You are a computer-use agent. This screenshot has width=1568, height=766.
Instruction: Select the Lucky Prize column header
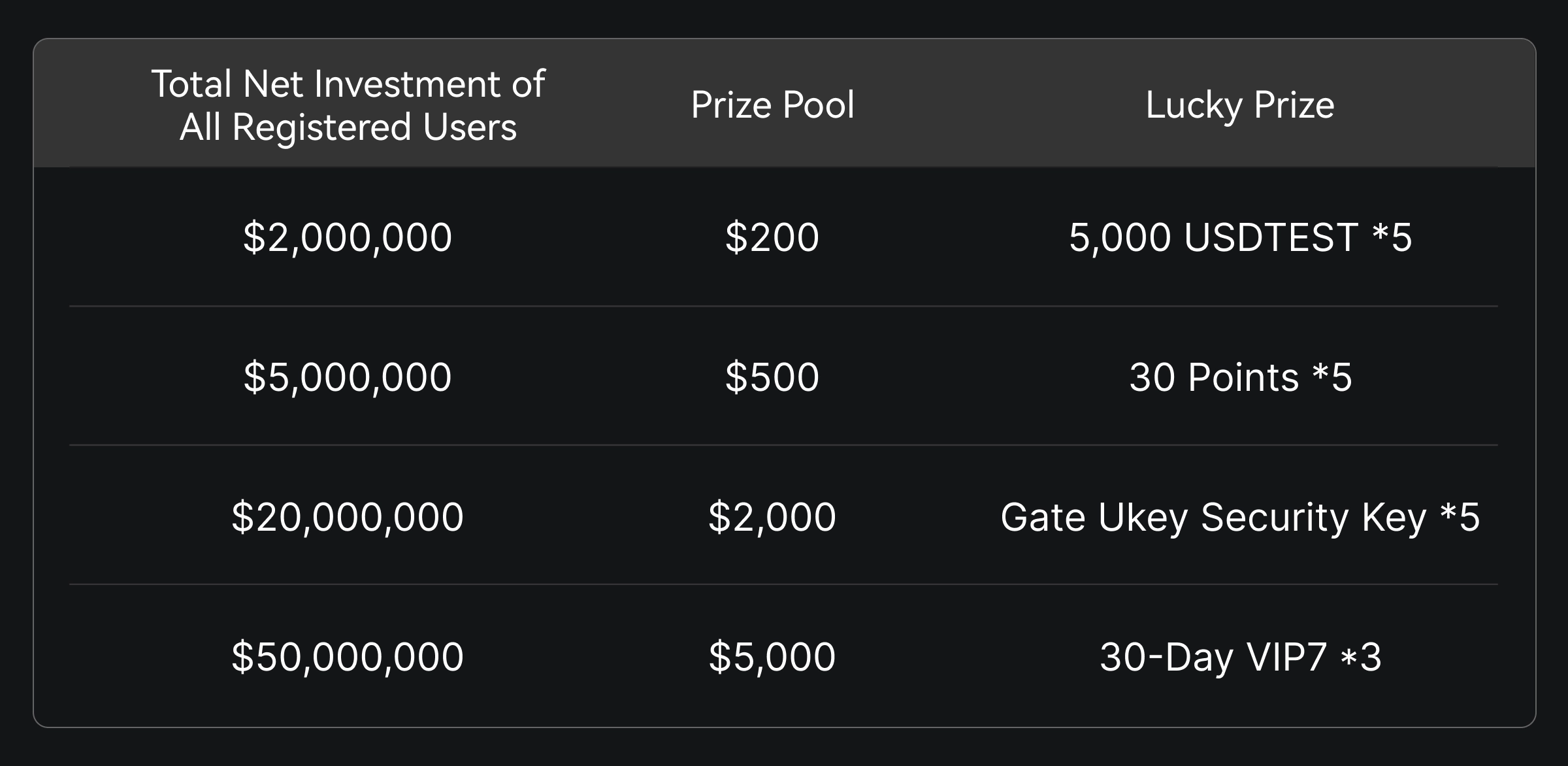pyautogui.click(x=1239, y=105)
